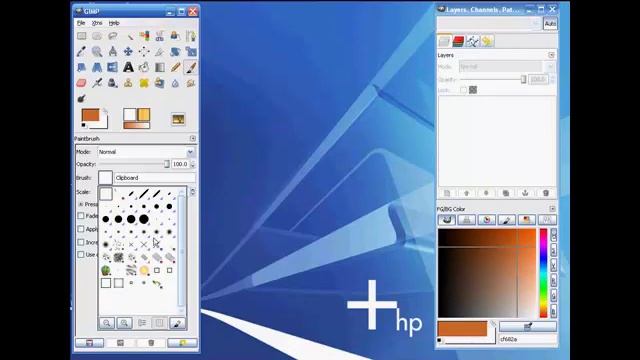Switch to the Channels tab
Screen dimensions: 640x360
point(458,41)
